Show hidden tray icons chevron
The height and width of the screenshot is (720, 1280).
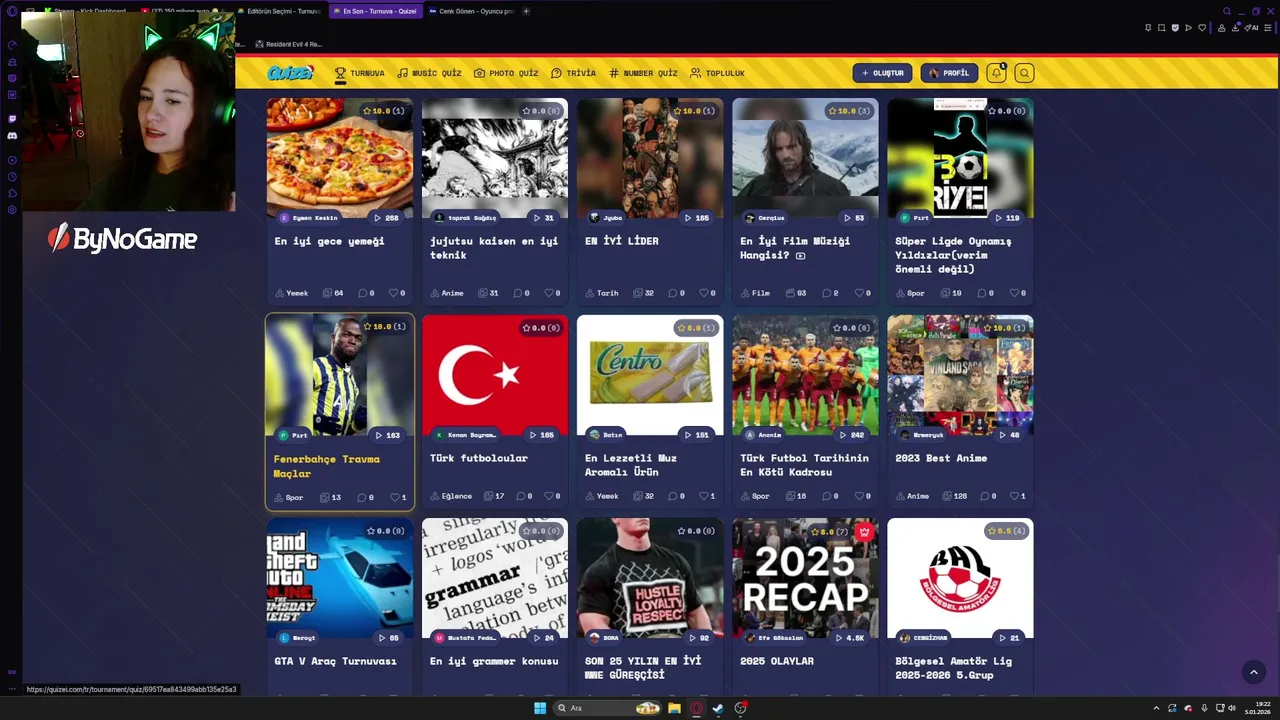[1157, 708]
